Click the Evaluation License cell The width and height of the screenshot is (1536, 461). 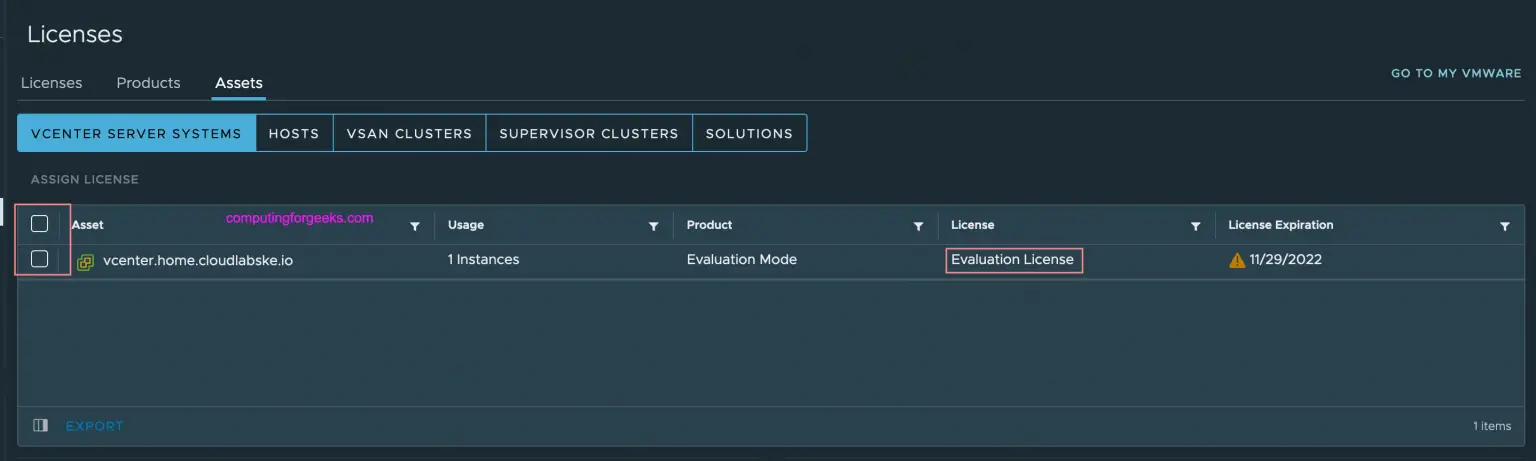point(1012,260)
